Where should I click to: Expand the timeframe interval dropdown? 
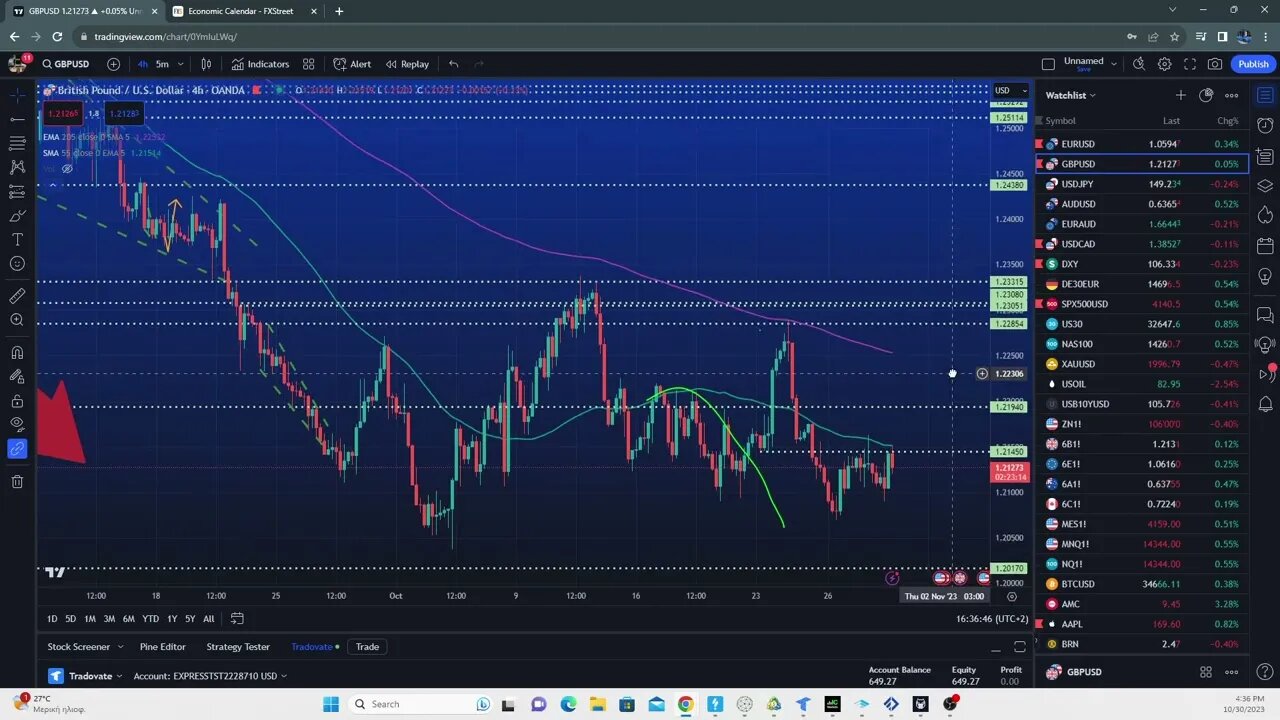180,64
